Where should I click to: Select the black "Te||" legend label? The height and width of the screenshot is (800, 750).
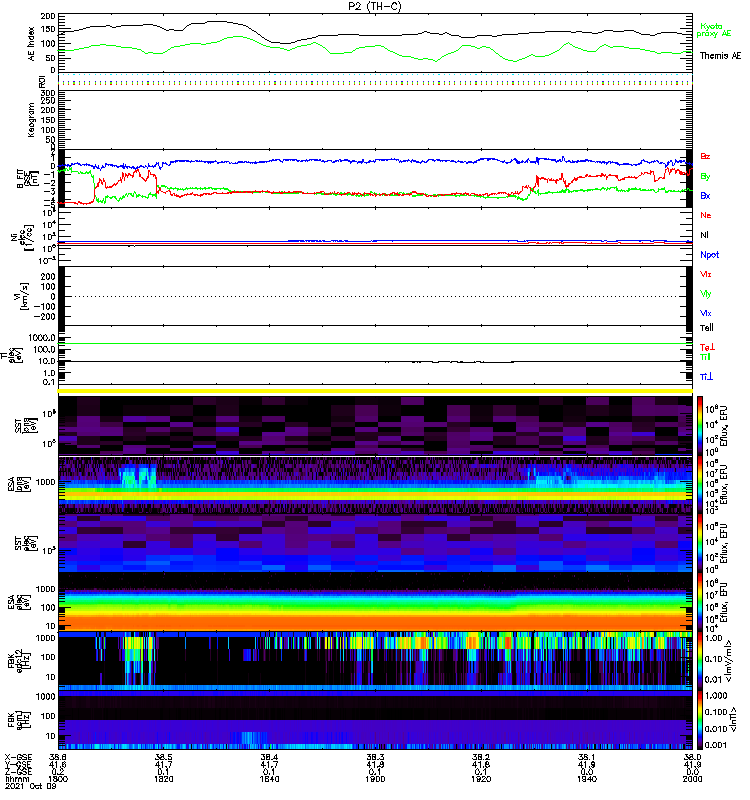pyautogui.click(x=707, y=328)
